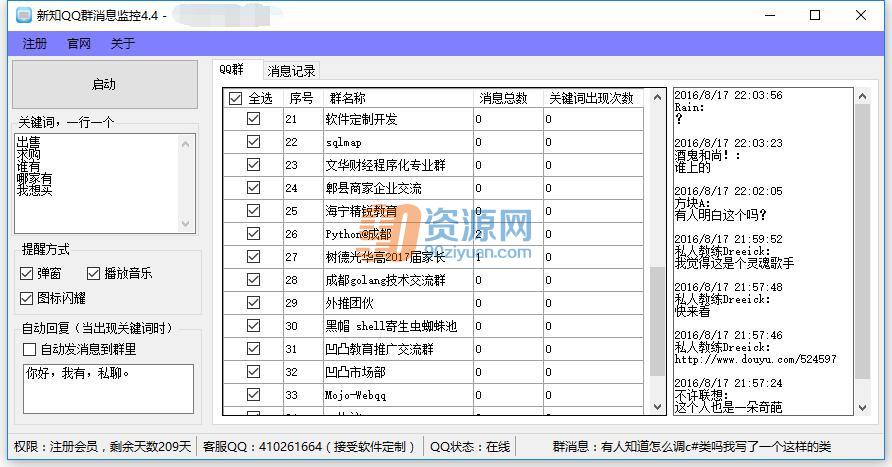This screenshot has width=892, height=467.
Task: Click 客服QQ：410261664 status bar entry
Action: (x=309, y=447)
